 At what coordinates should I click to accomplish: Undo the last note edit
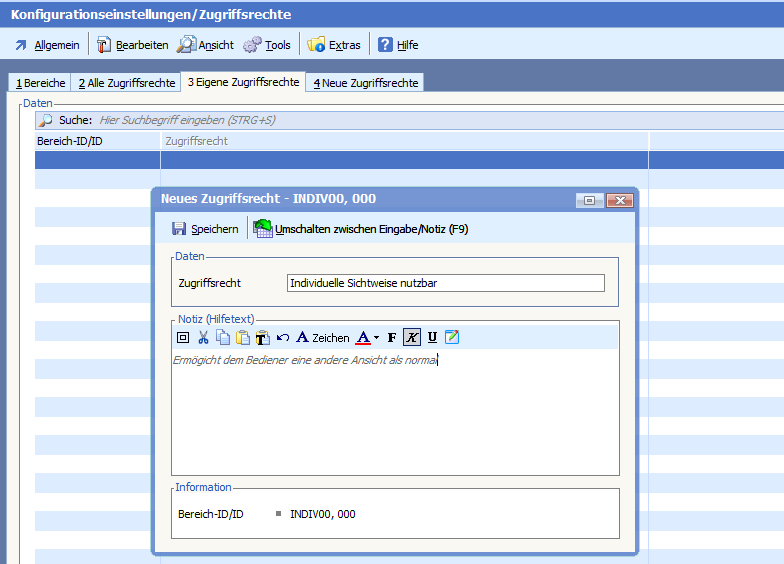283,338
